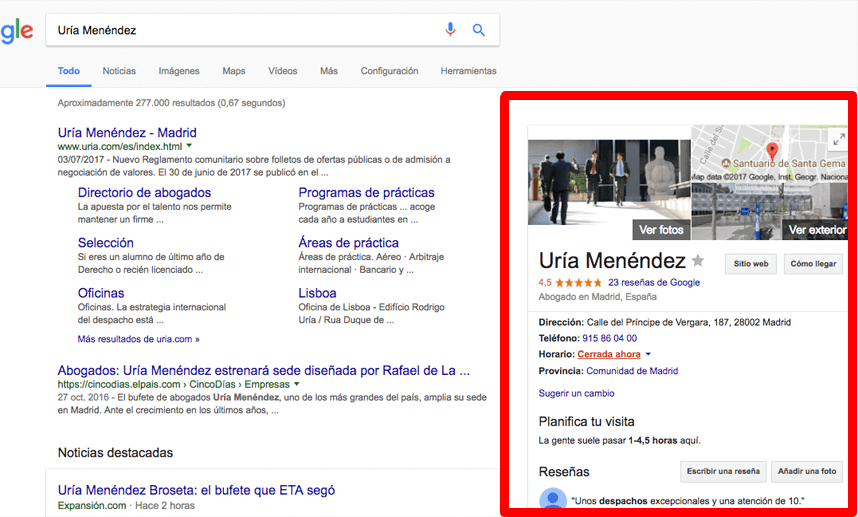858x517 pixels.
Task: Click the red location pin on map
Action: [x=771, y=152]
